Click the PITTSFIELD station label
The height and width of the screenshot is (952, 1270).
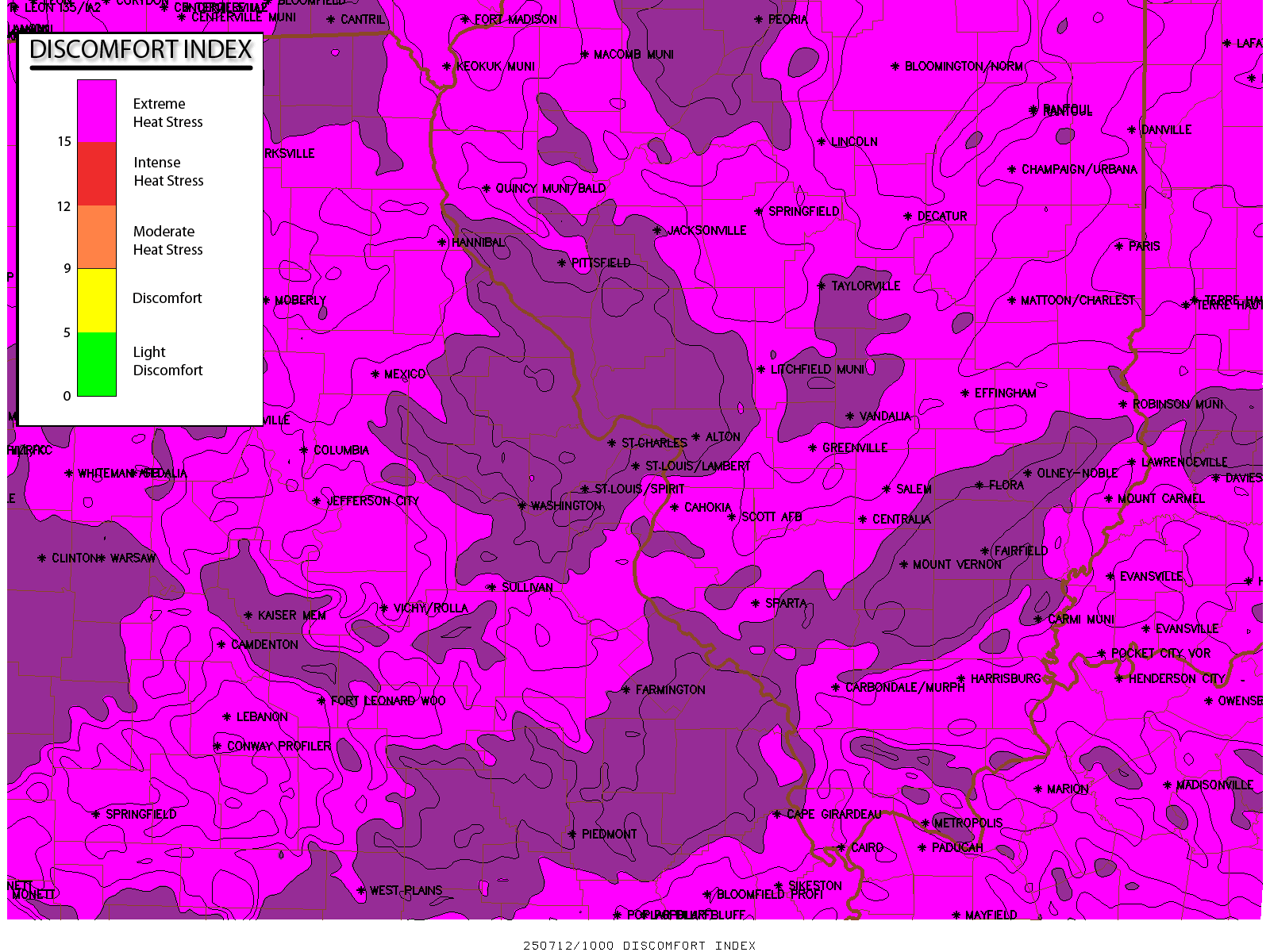click(x=601, y=263)
